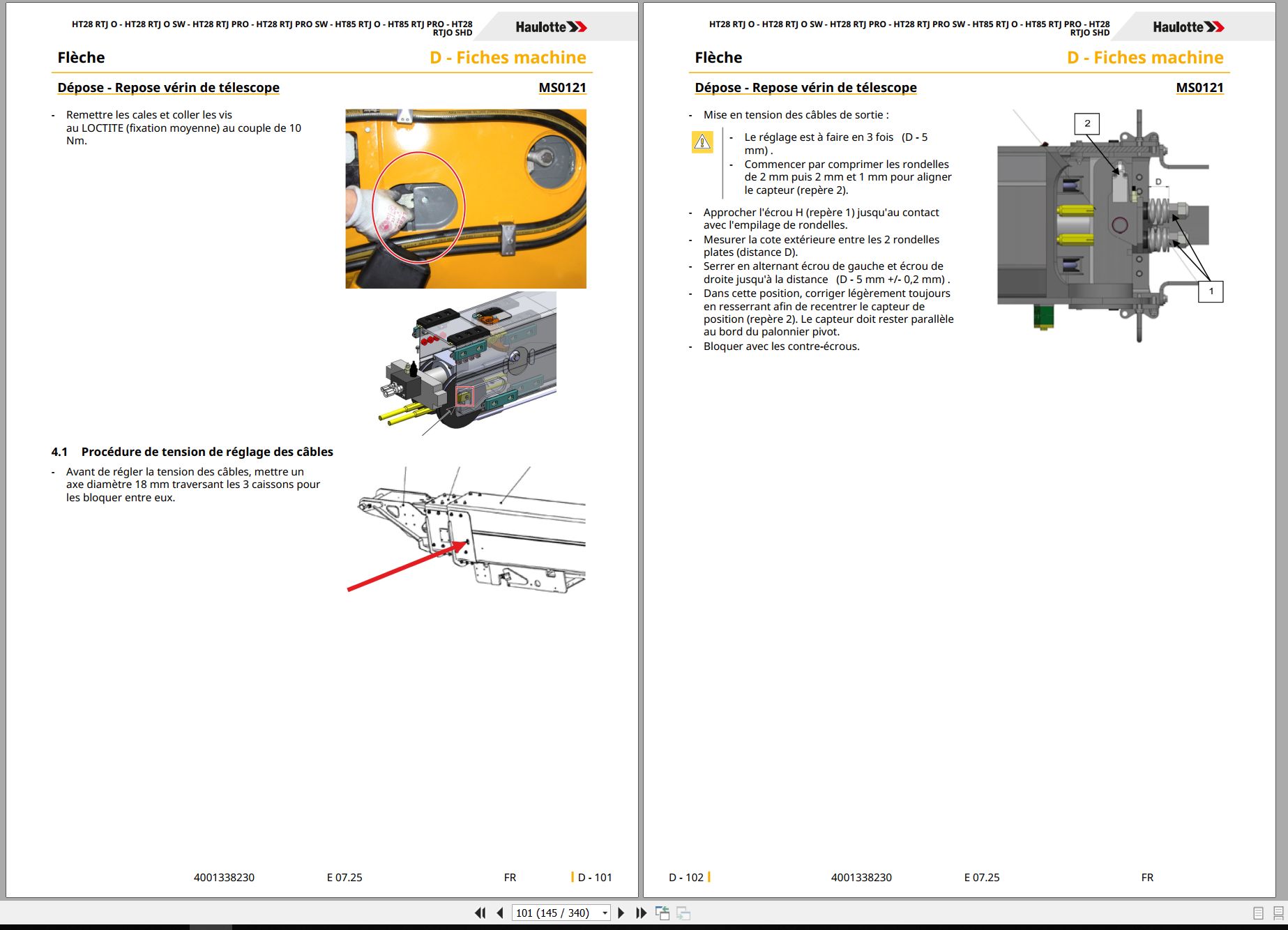This screenshot has width=1288, height=930.
Task: Click the photo with red circled bracket
Action: (x=466, y=199)
